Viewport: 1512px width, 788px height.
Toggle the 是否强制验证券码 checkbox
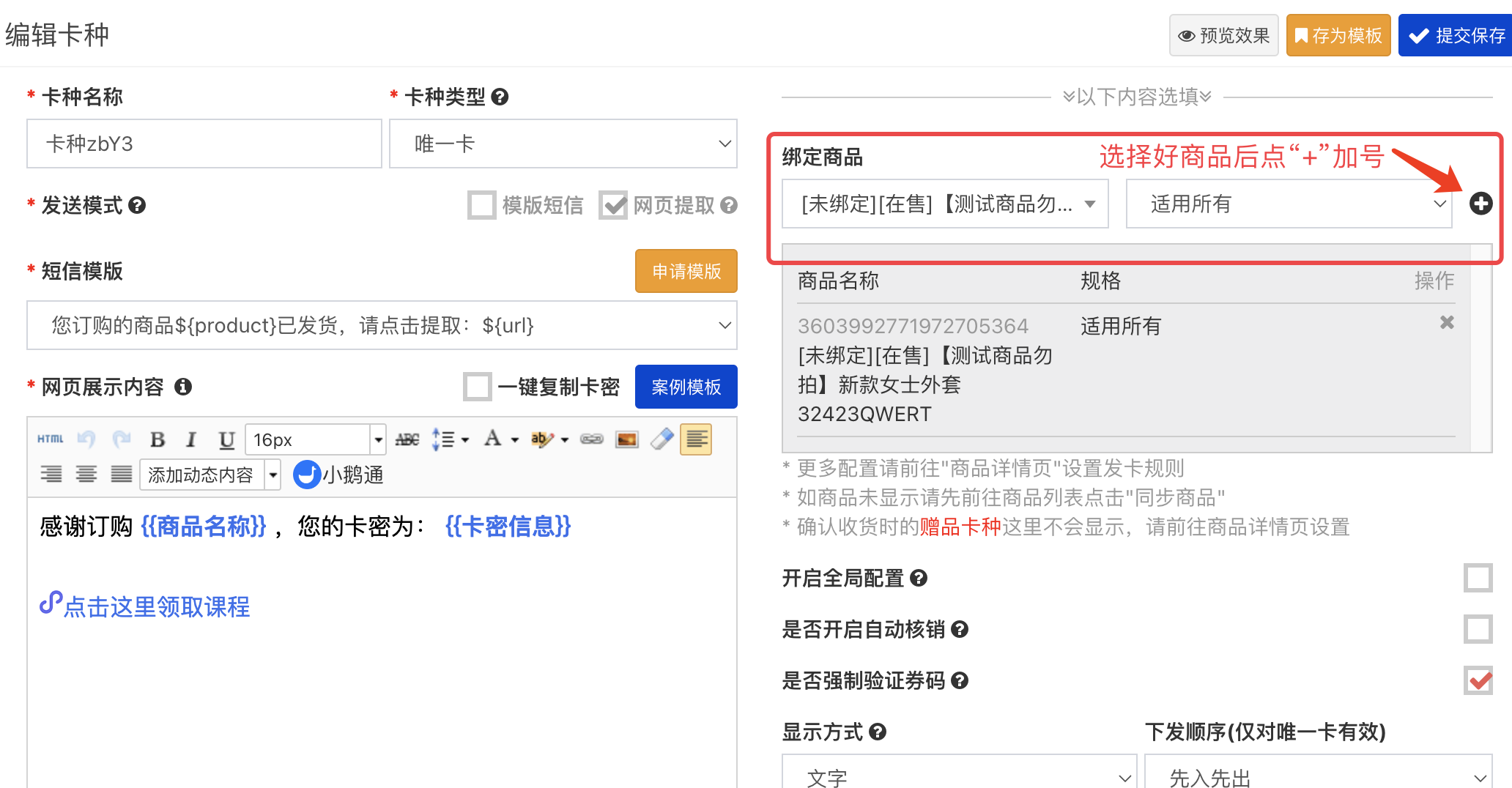point(1478,680)
